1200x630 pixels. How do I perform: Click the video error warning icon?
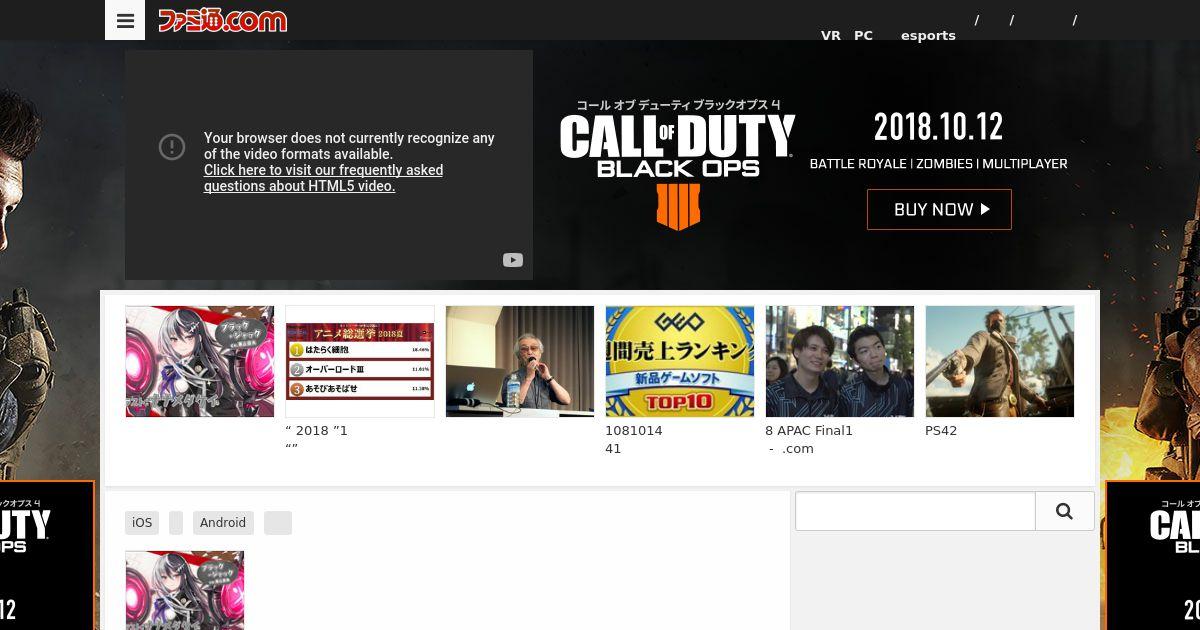click(172, 147)
